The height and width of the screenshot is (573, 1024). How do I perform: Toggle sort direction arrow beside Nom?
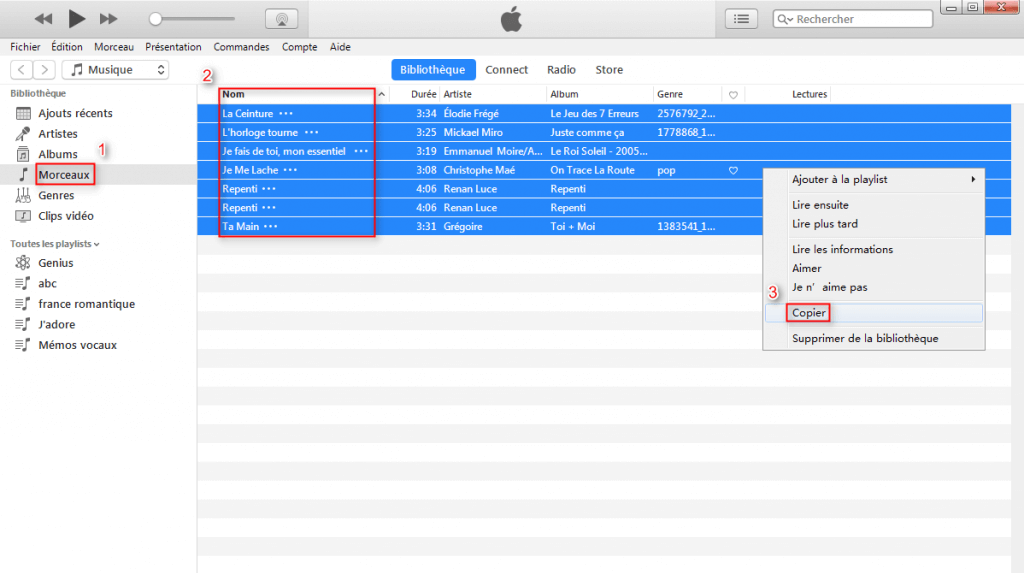pyautogui.click(x=381, y=95)
